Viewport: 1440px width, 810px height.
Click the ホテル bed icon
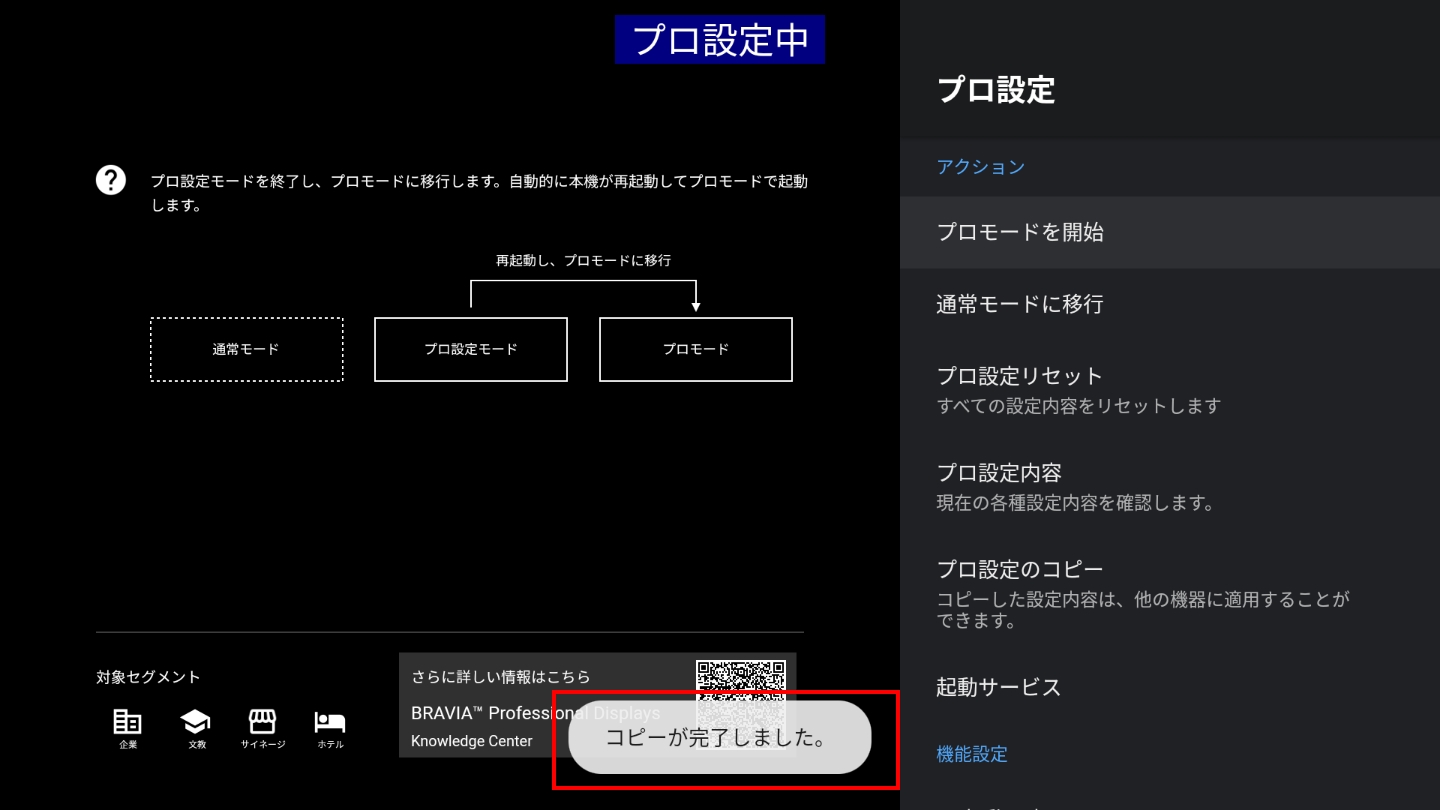pos(330,722)
